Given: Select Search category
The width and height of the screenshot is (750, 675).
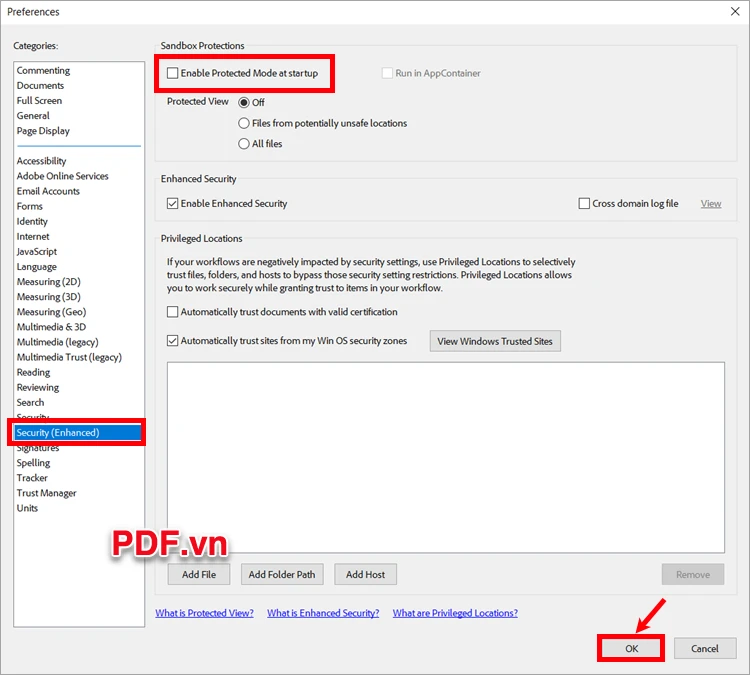Looking at the screenshot, I should click(x=30, y=403).
